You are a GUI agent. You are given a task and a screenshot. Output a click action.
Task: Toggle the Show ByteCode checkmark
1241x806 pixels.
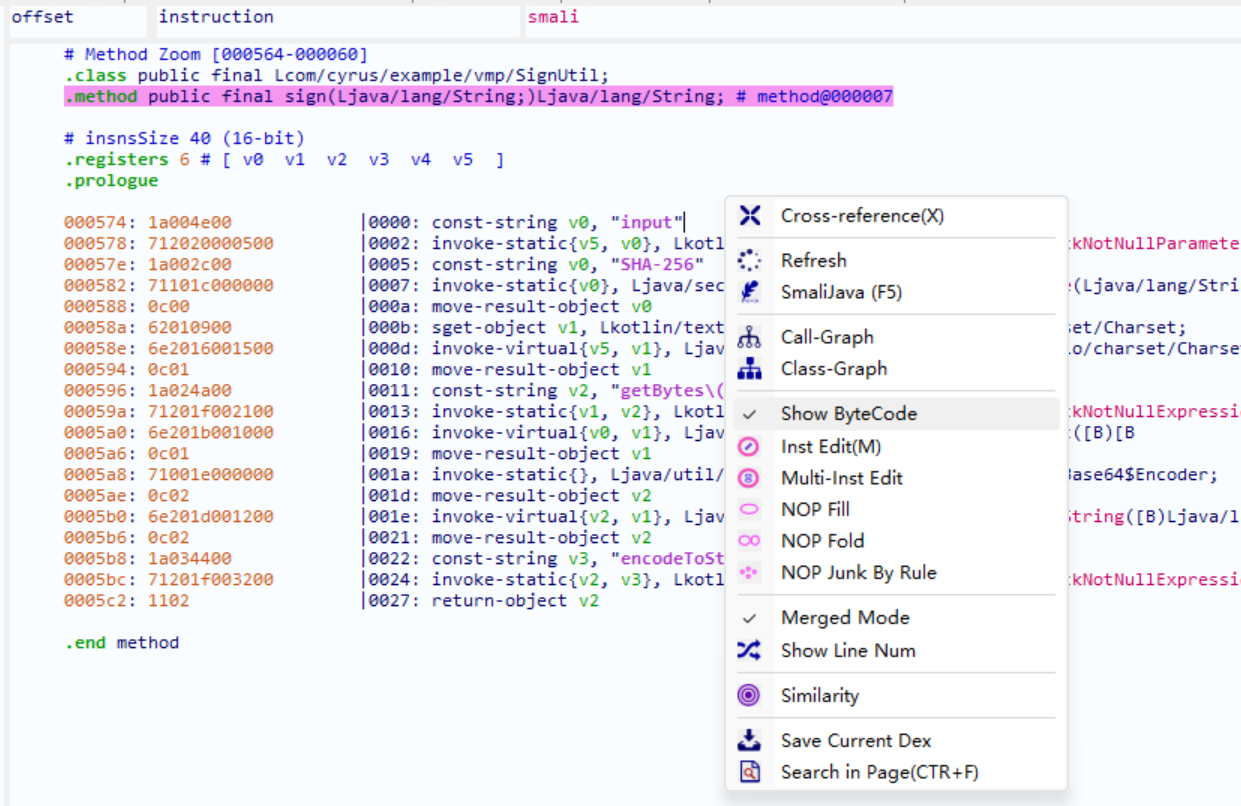click(x=749, y=414)
